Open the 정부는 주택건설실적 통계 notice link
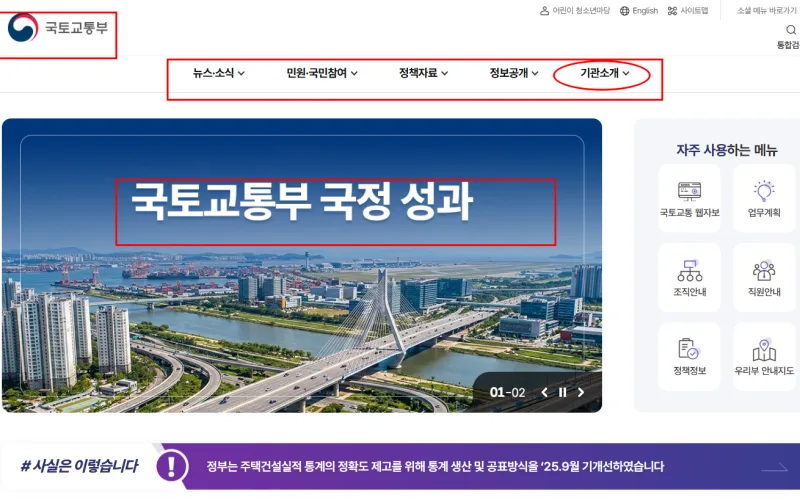The image size is (800, 500). click(x=435, y=466)
